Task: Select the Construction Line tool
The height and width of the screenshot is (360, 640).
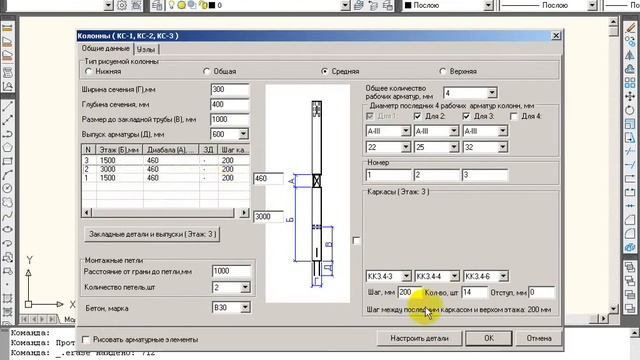Action: pos(7,120)
